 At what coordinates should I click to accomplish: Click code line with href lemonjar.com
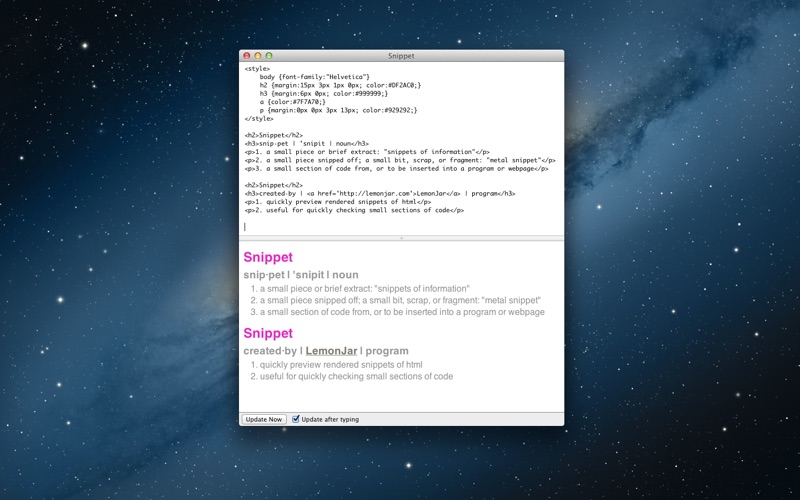point(380,193)
